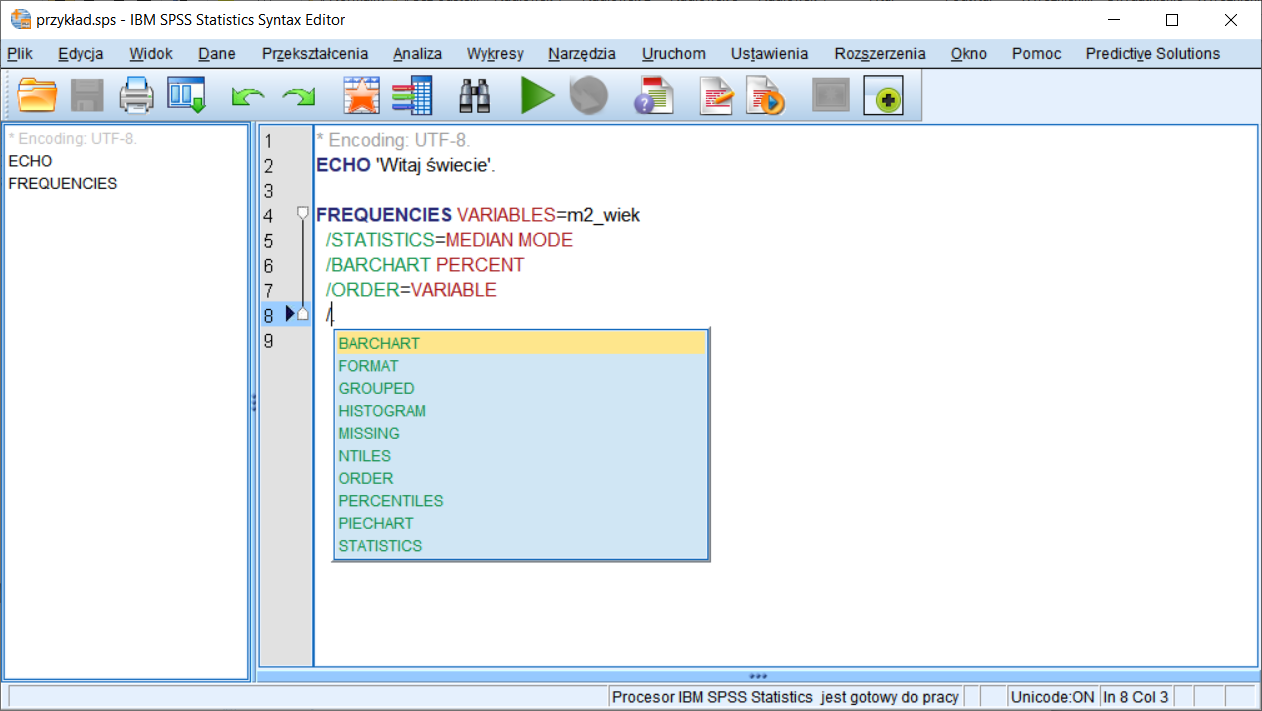Open Syntax Help document icon

point(654,96)
